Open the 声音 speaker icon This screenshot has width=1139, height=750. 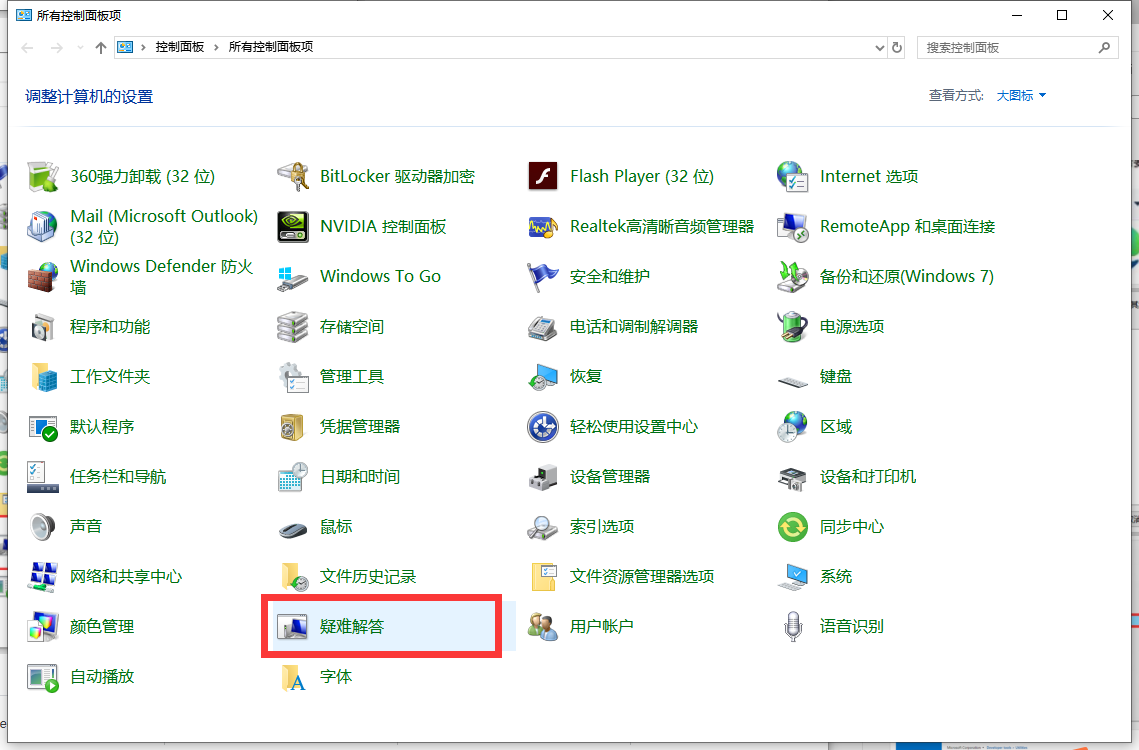(43, 527)
